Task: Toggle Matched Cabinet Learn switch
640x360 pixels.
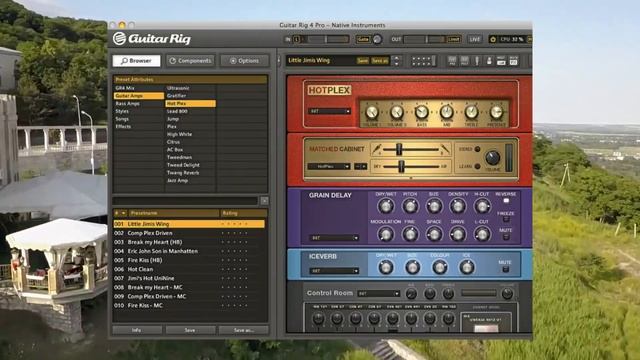Action: (x=477, y=167)
